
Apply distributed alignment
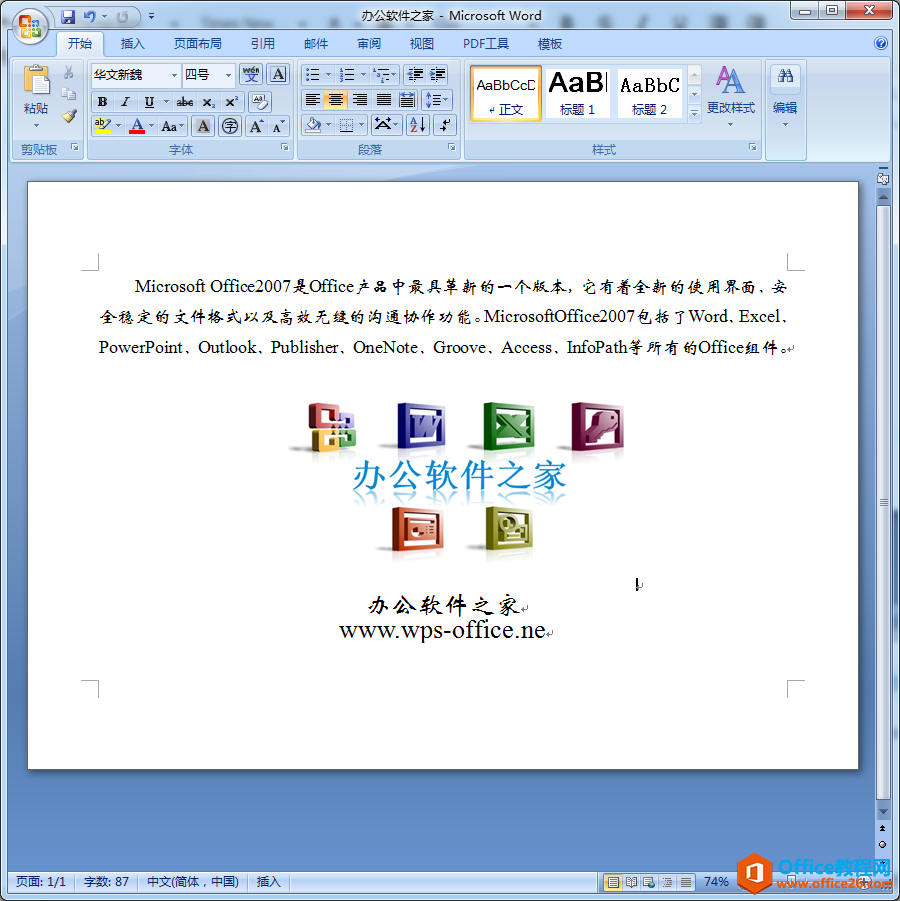(407, 100)
